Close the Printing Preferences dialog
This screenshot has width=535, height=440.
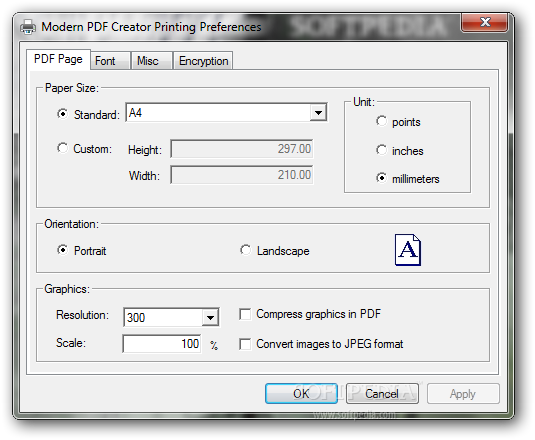[x=484, y=23]
